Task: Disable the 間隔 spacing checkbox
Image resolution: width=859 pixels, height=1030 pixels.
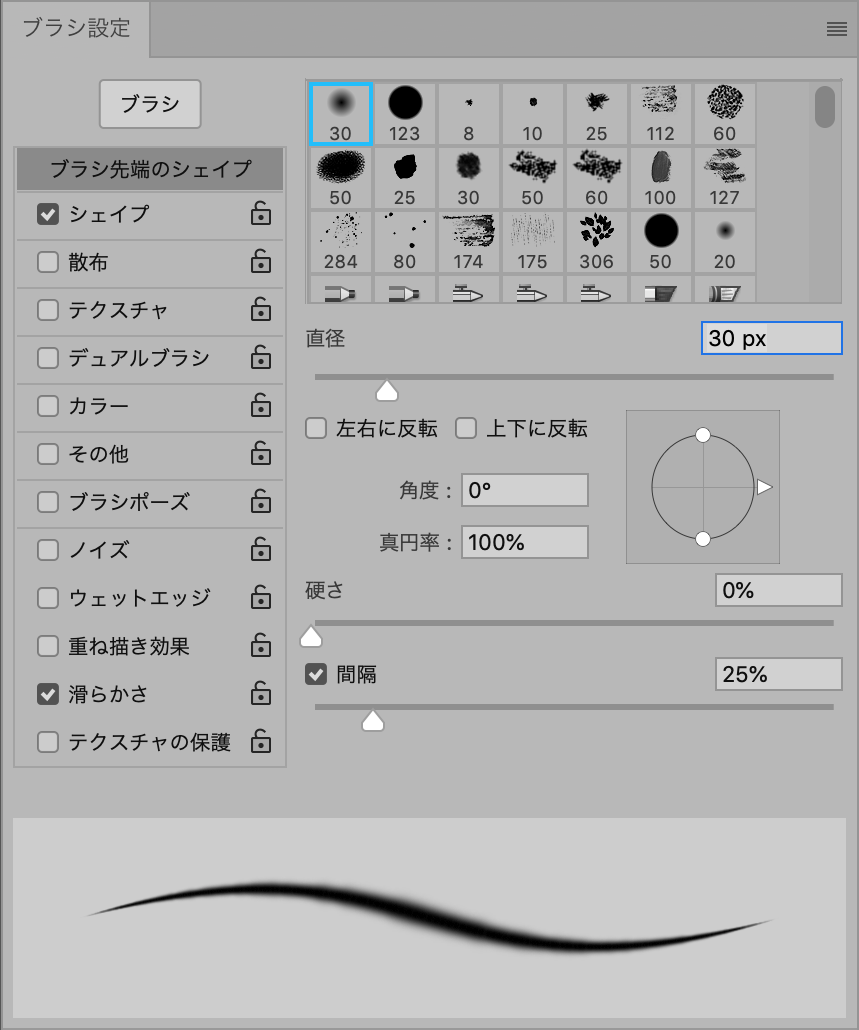Action: click(x=316, y=674)
